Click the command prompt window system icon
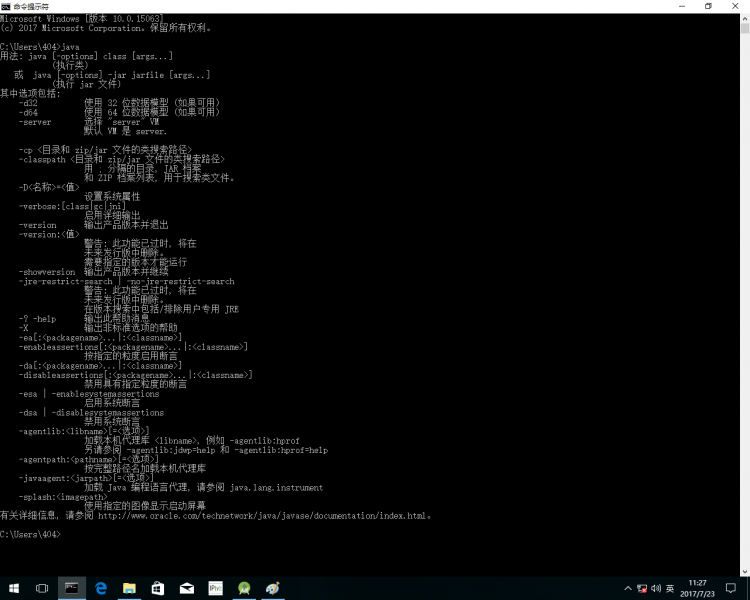Screen dimensions: 750x600 (6, 7)
